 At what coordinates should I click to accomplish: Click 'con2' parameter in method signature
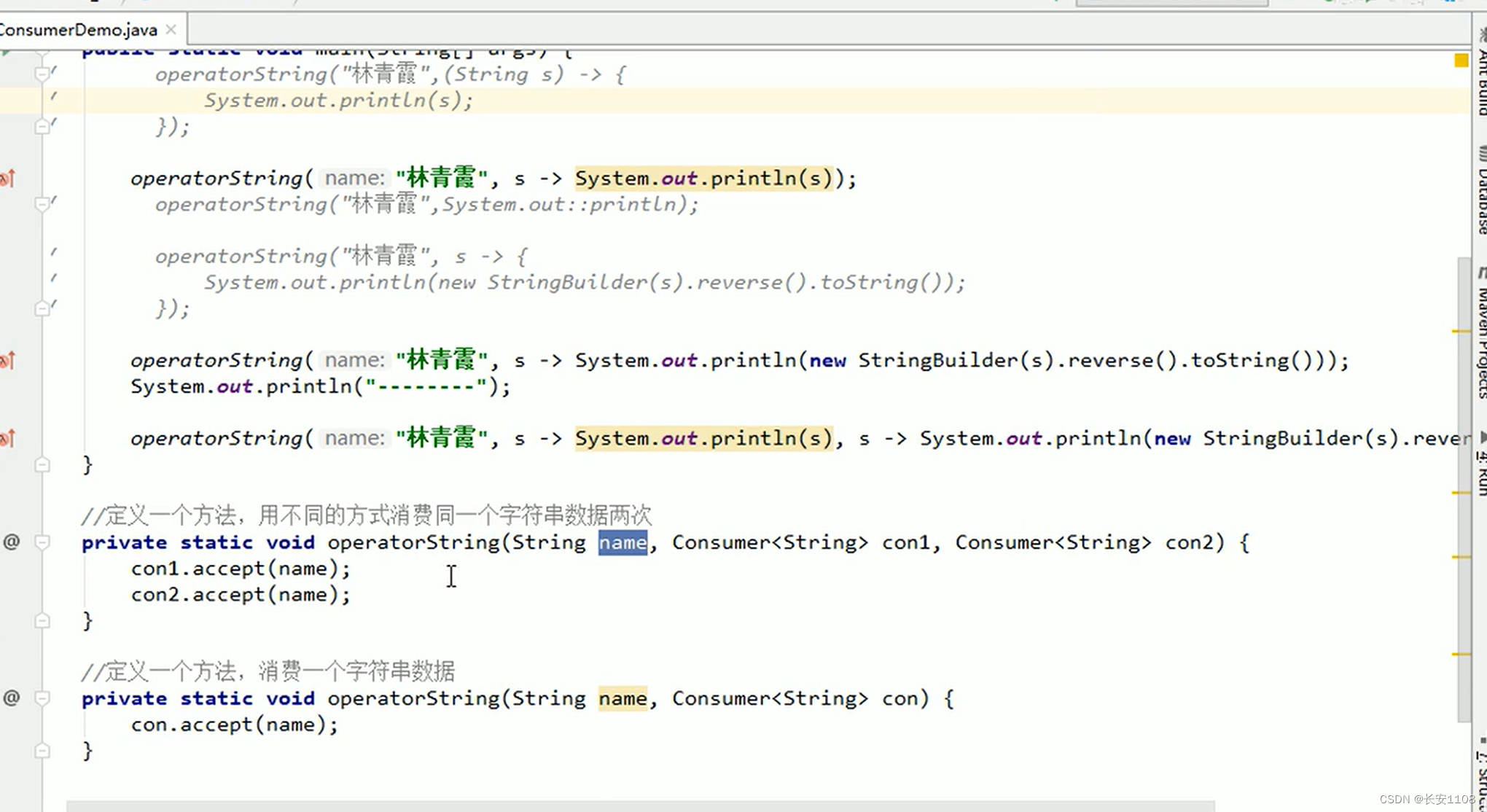point(1190,542)
